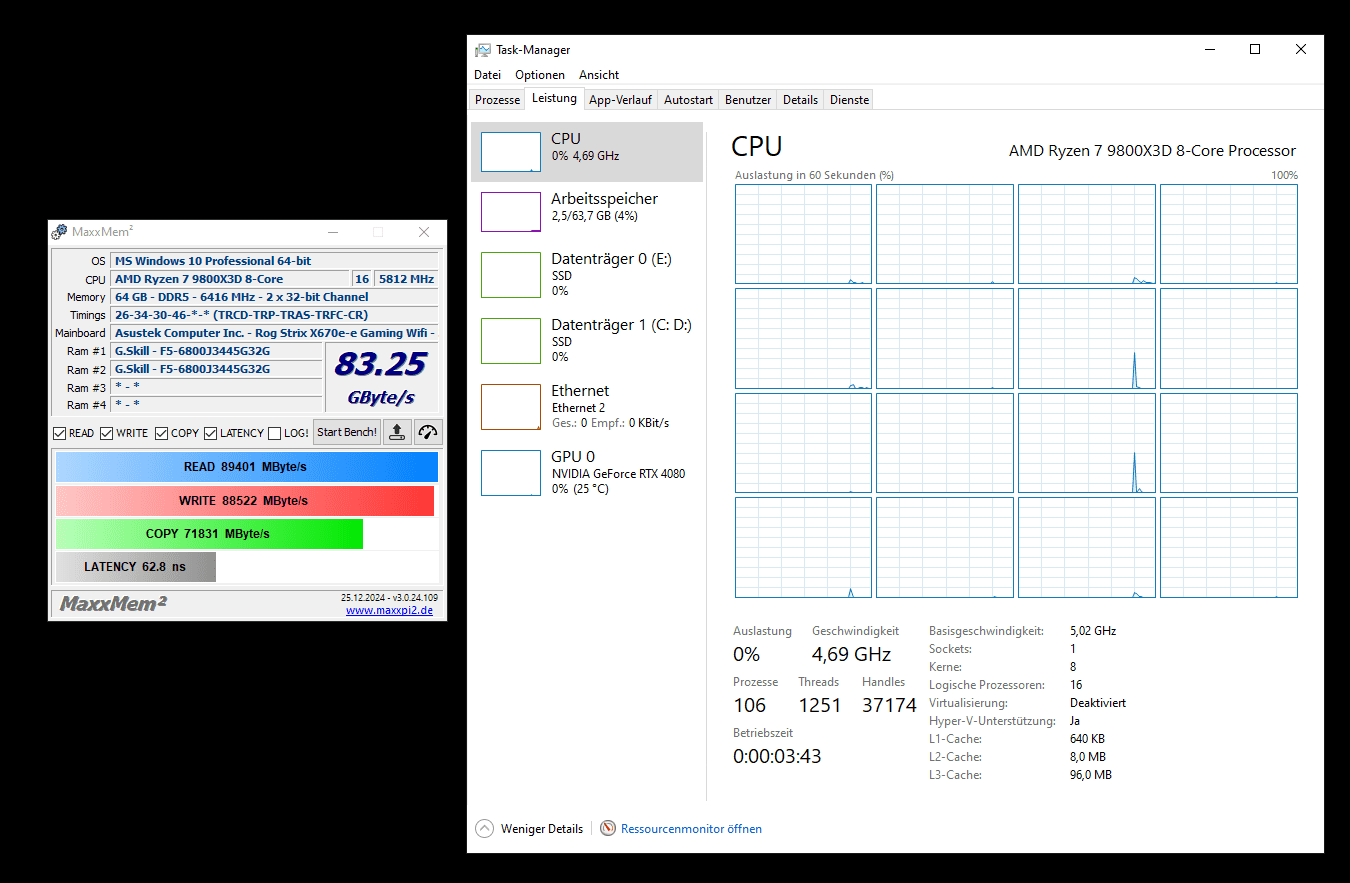Open the www.maxxpi2.de link
The image size is (1350, 883).
point(389,610)
